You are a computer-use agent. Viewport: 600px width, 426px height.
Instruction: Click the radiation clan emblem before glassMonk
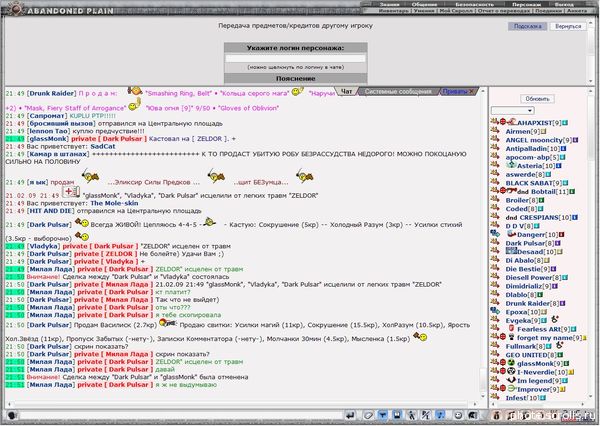(x=511, y=362)
